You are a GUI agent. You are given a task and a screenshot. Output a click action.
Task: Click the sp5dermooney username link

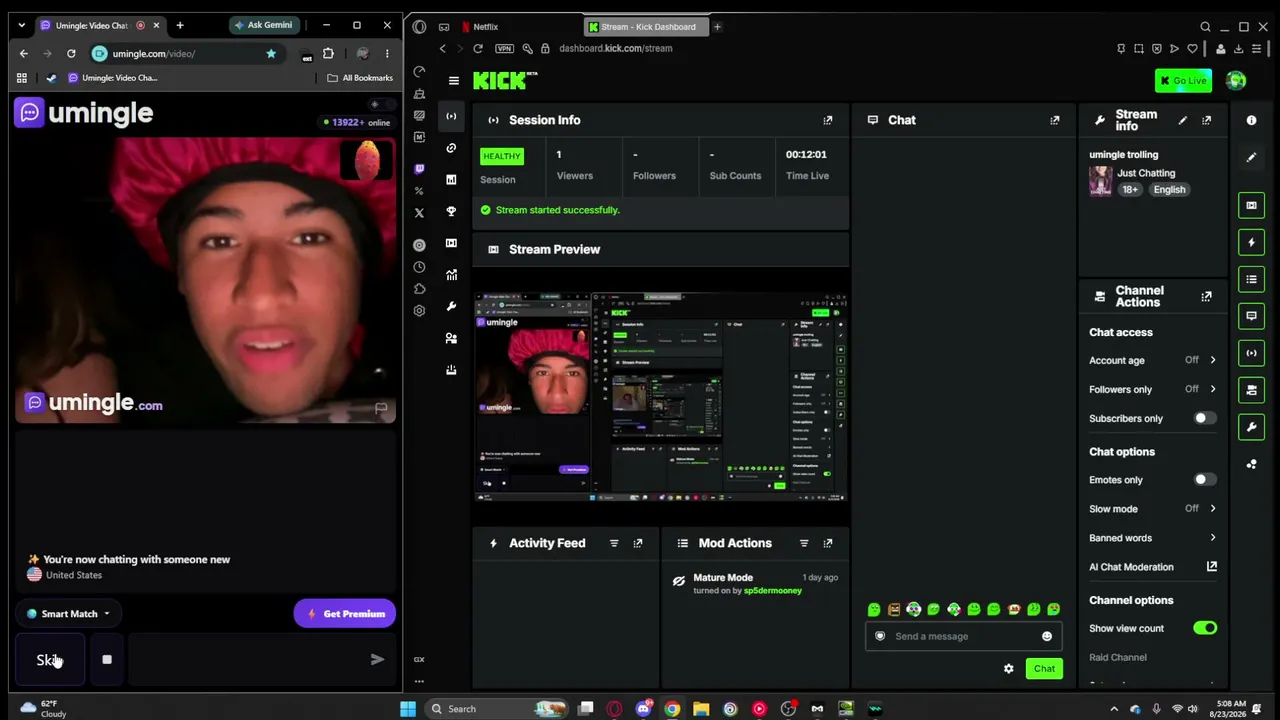[x=773, y=591]
